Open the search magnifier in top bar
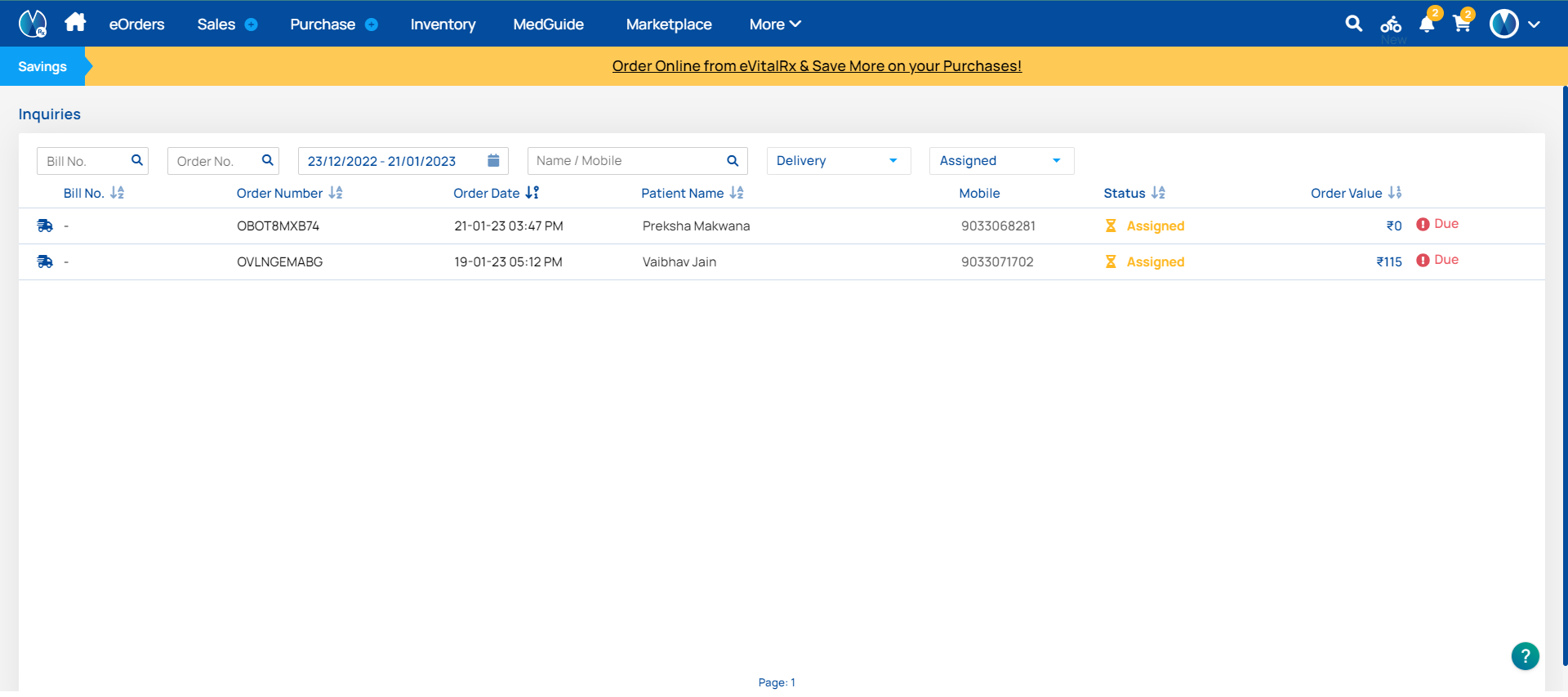Image resolution: width=1568 pixels, height=697 pixels. point(1354,24)
